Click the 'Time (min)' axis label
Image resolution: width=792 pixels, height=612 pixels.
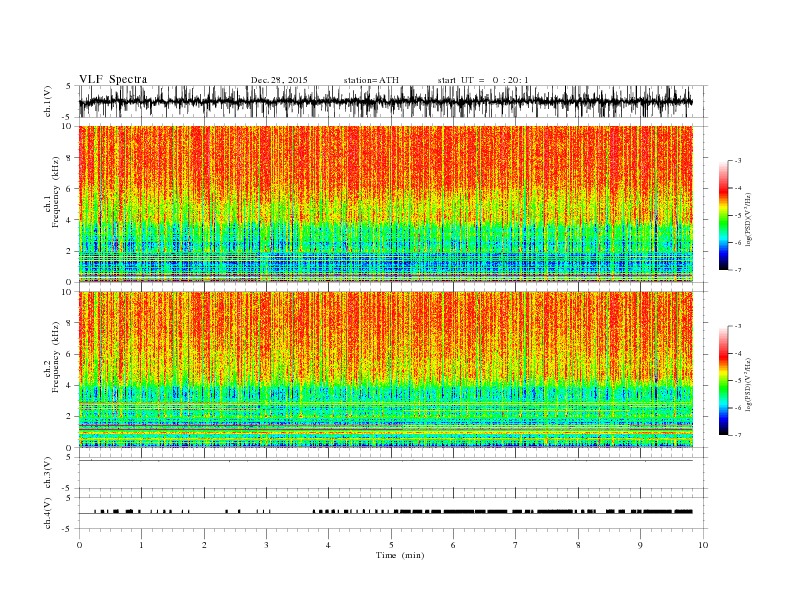tap(400, 555)
